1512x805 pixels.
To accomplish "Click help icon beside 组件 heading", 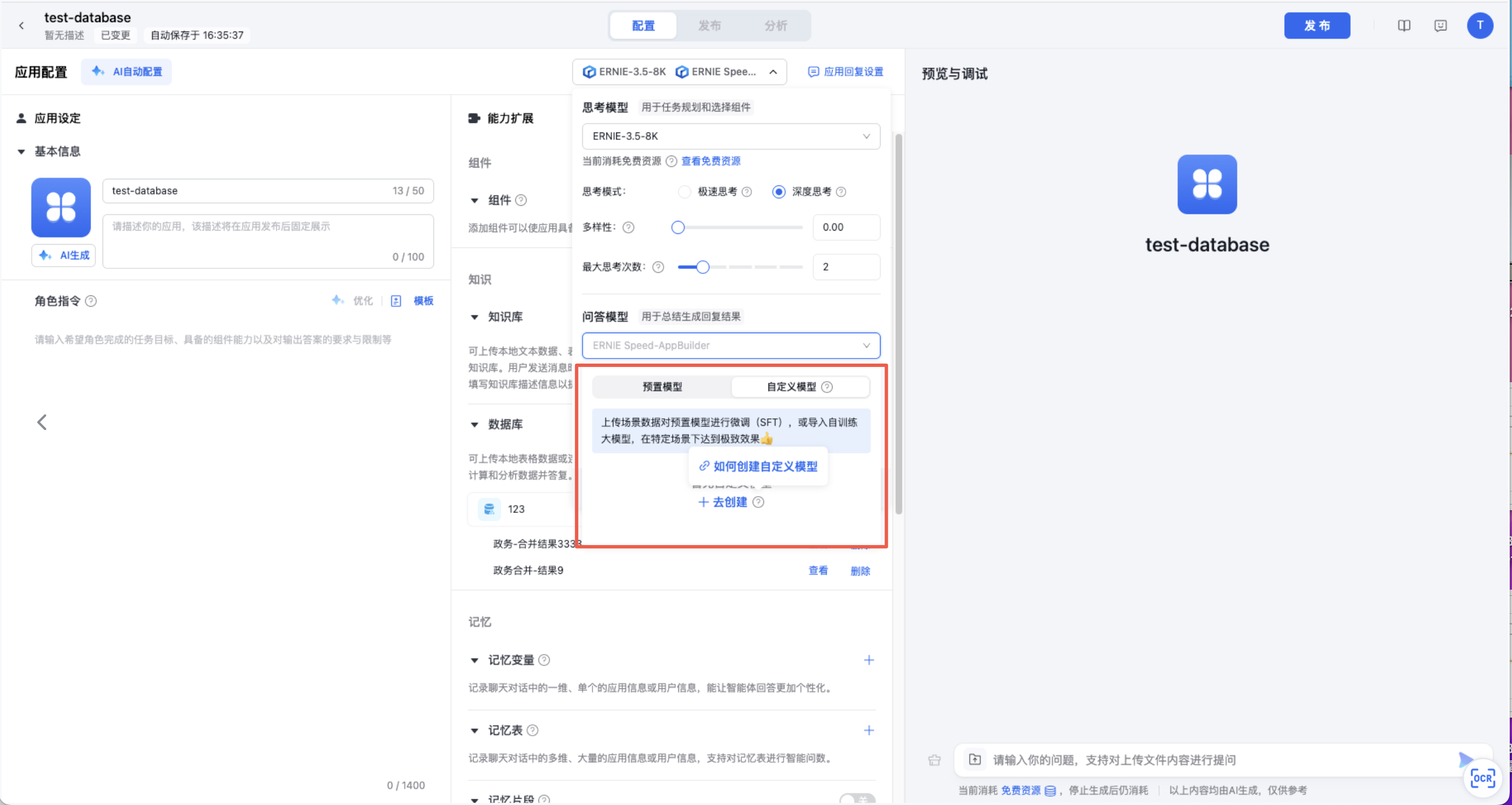I will point(520,200).
